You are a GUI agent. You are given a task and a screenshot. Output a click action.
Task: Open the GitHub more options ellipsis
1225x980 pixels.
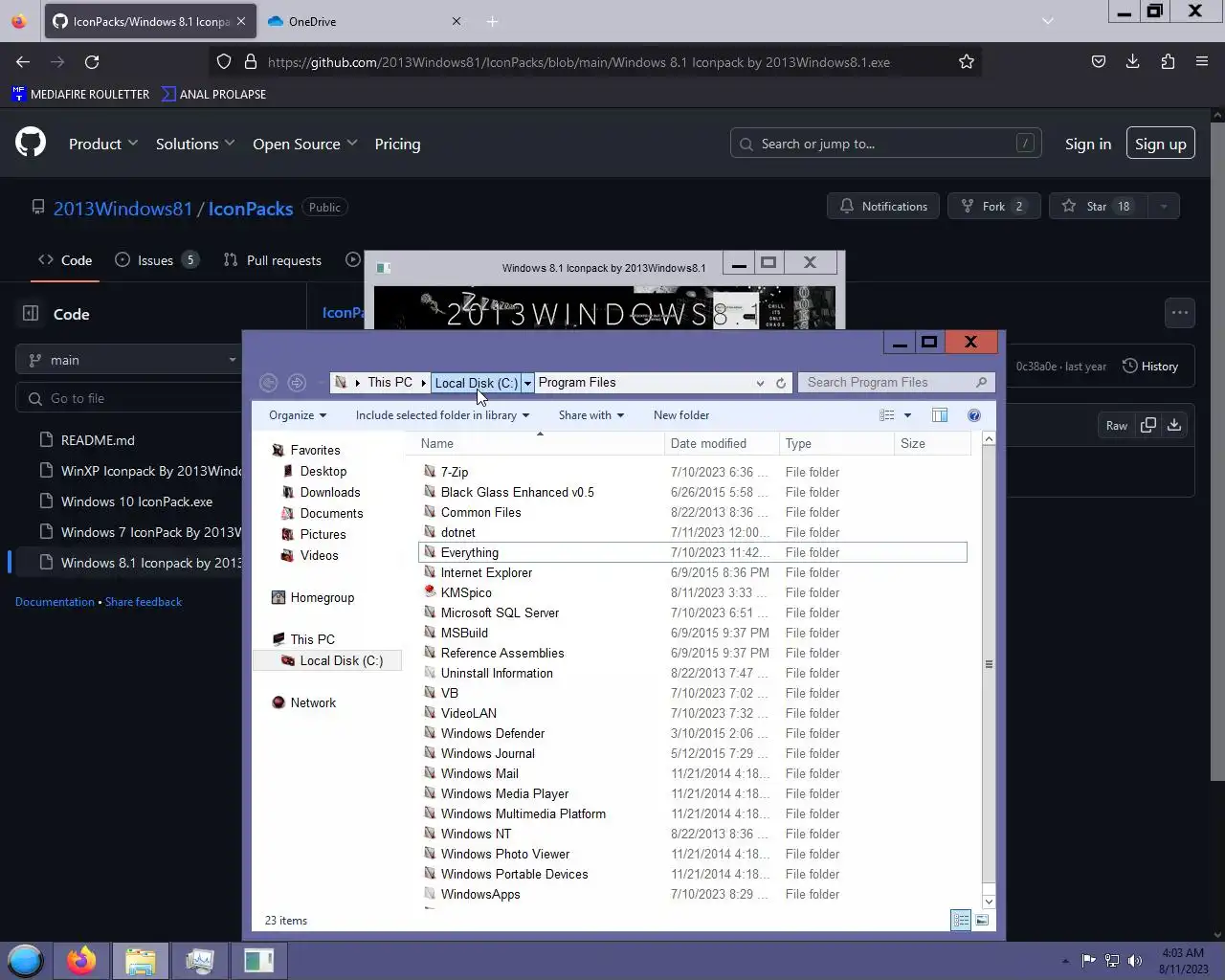1180,312
